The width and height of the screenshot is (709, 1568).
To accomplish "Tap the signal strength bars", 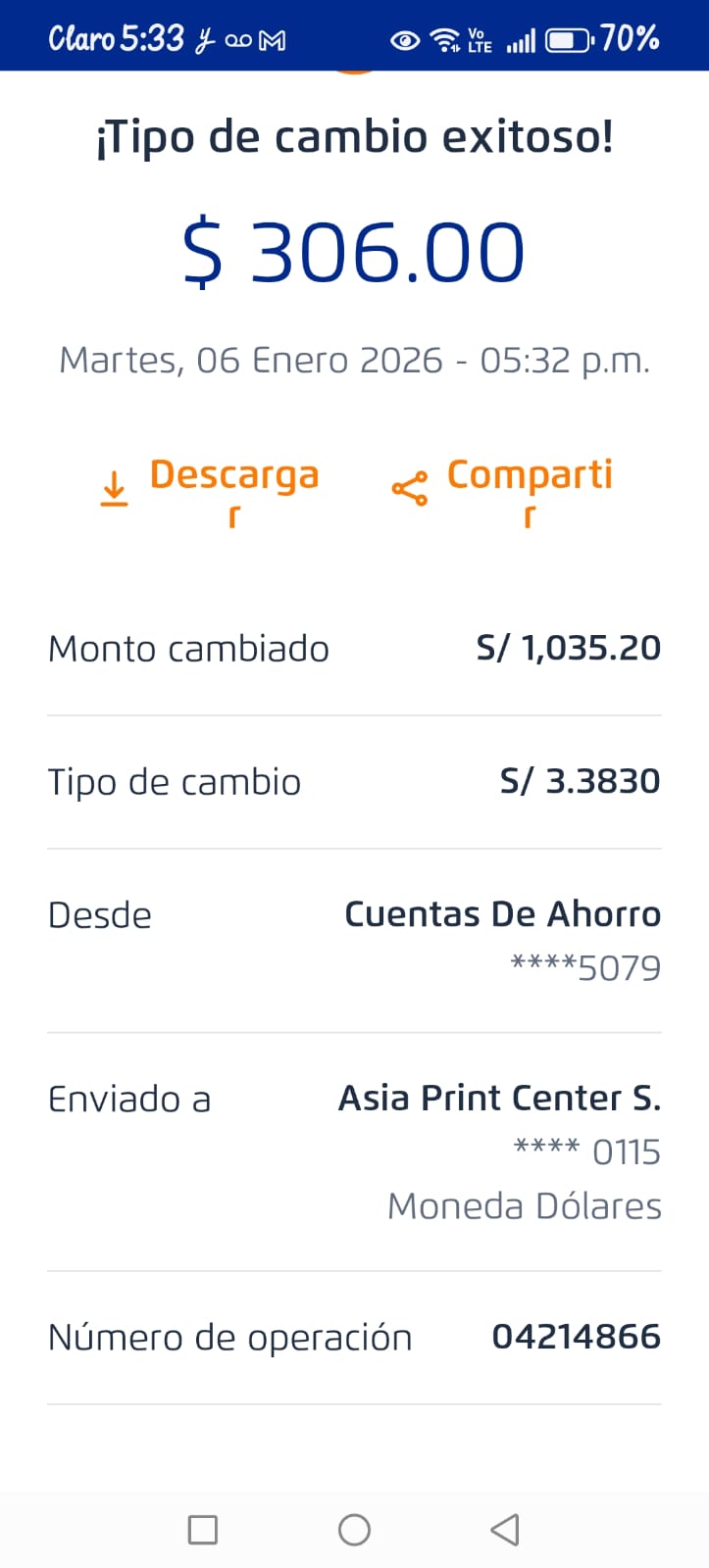I will [x=521, y=41].
